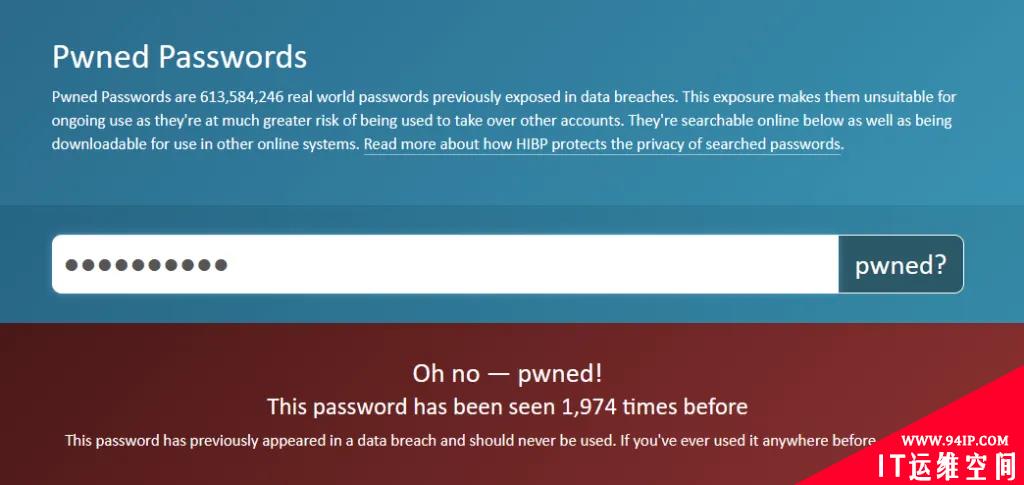This screenshot has height=485, width=1024.
Task: Open the "Read more about how HIBP protects" link
Action: click(602, 144)
